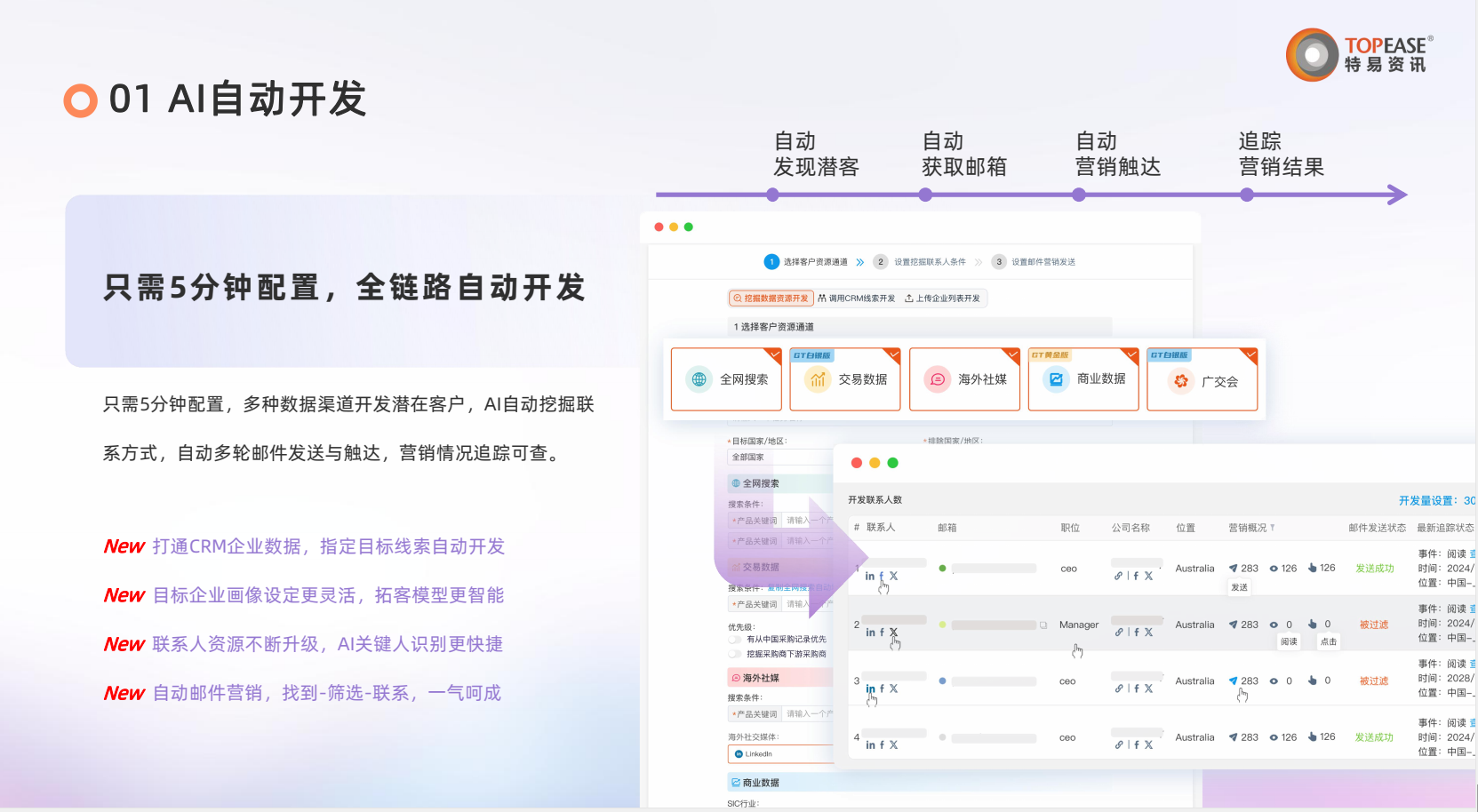
Task: Click filter arrow on 营销概况 column
Action: [1273, 528]
